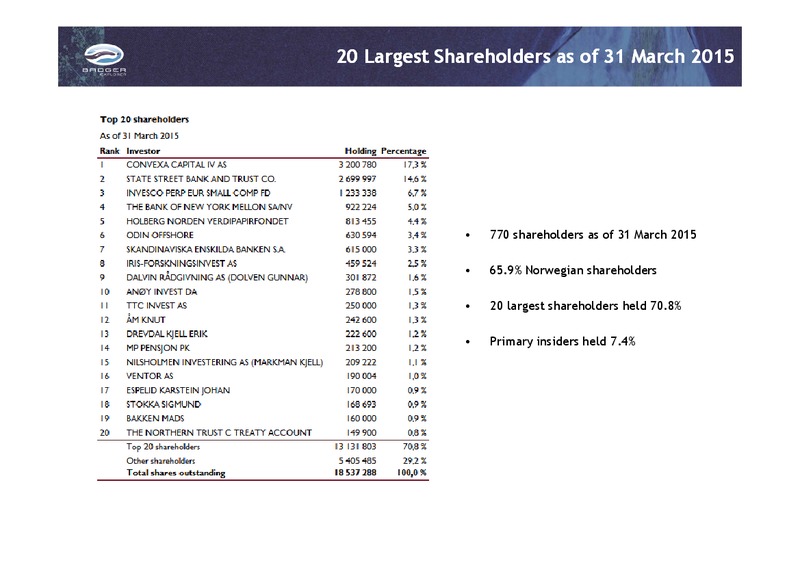Click the total value 18 537 288
Screen dimensions: 800x565
click(355, 473)
